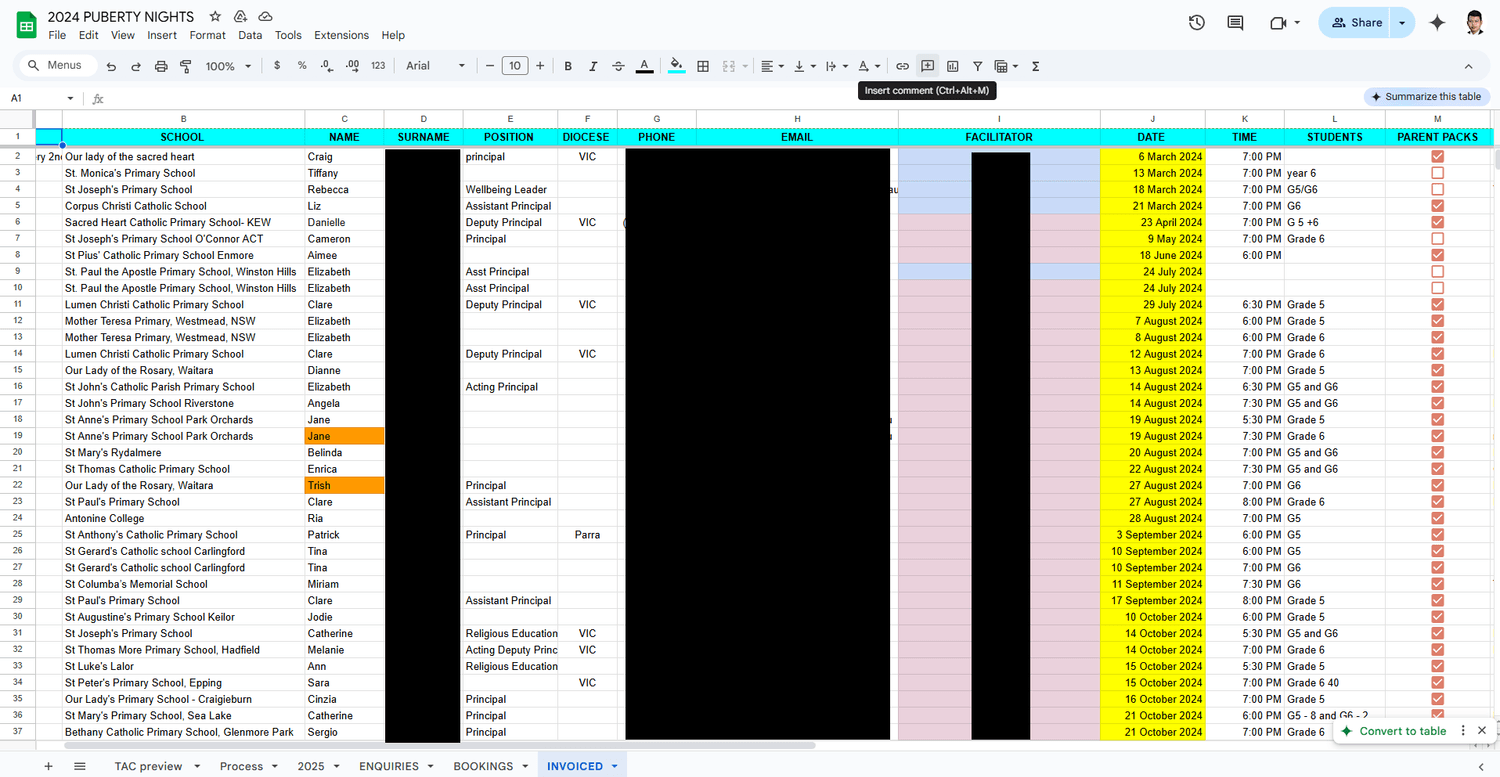Uncheck Parent Packs for Our lady of sacred heart
This screenshot has height=777, width=1500.
coord(1437,157)
